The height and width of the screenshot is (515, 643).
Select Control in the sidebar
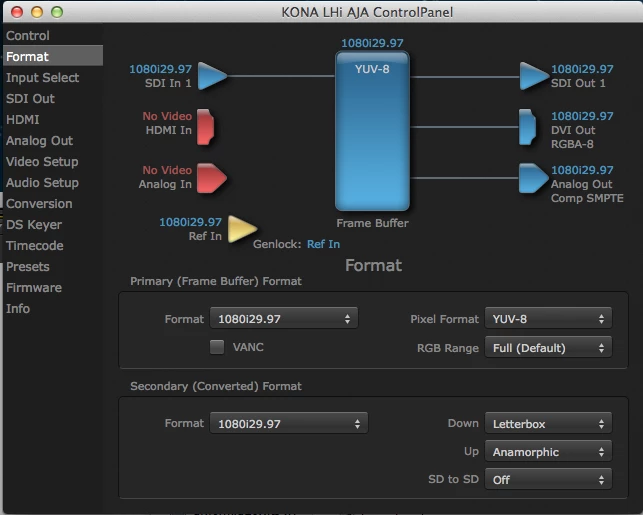click(x=53, y=35)
